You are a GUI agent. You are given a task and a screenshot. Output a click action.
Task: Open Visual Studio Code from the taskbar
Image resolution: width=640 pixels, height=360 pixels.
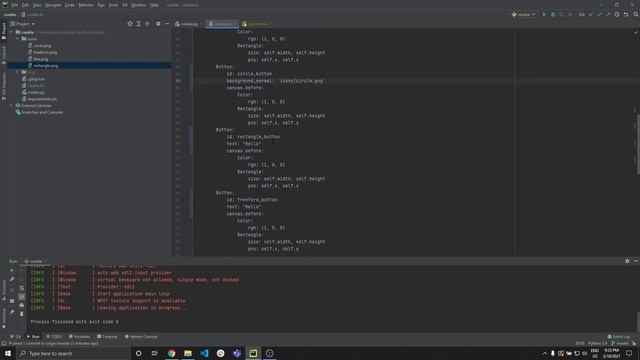(x=204, y=353)
